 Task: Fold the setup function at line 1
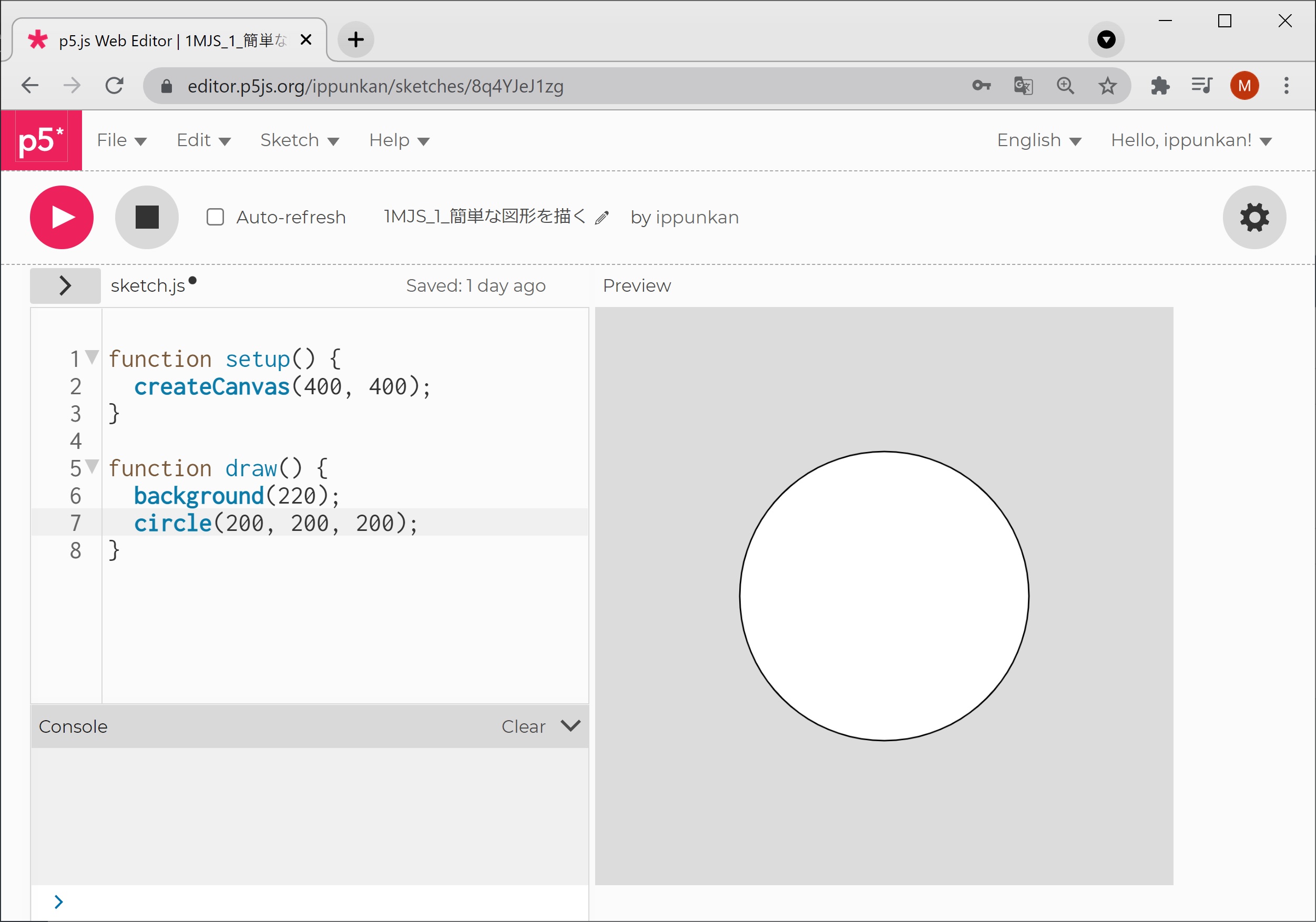[91, 356]
